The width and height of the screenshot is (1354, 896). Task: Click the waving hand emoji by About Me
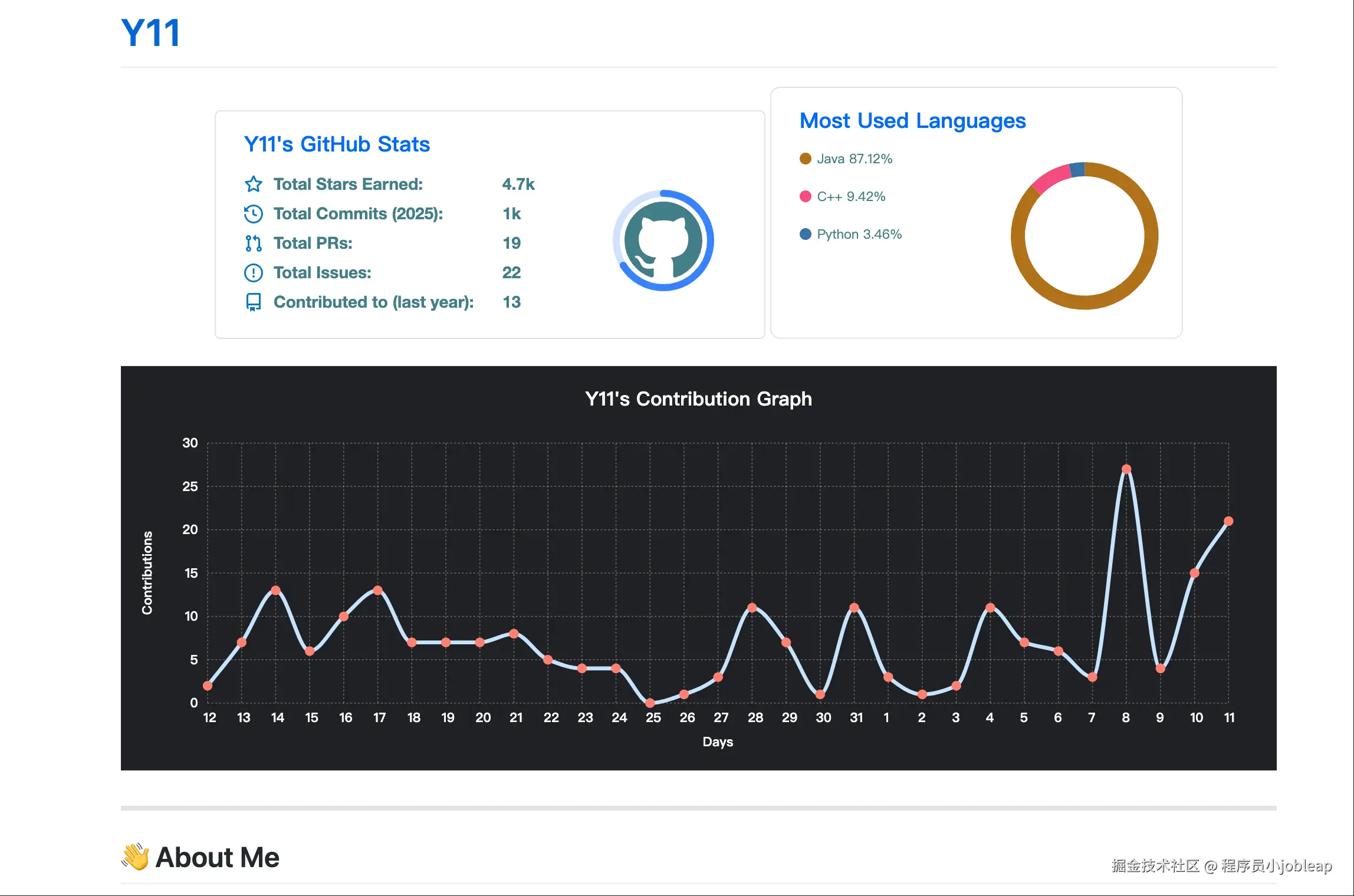coord(135,857)
